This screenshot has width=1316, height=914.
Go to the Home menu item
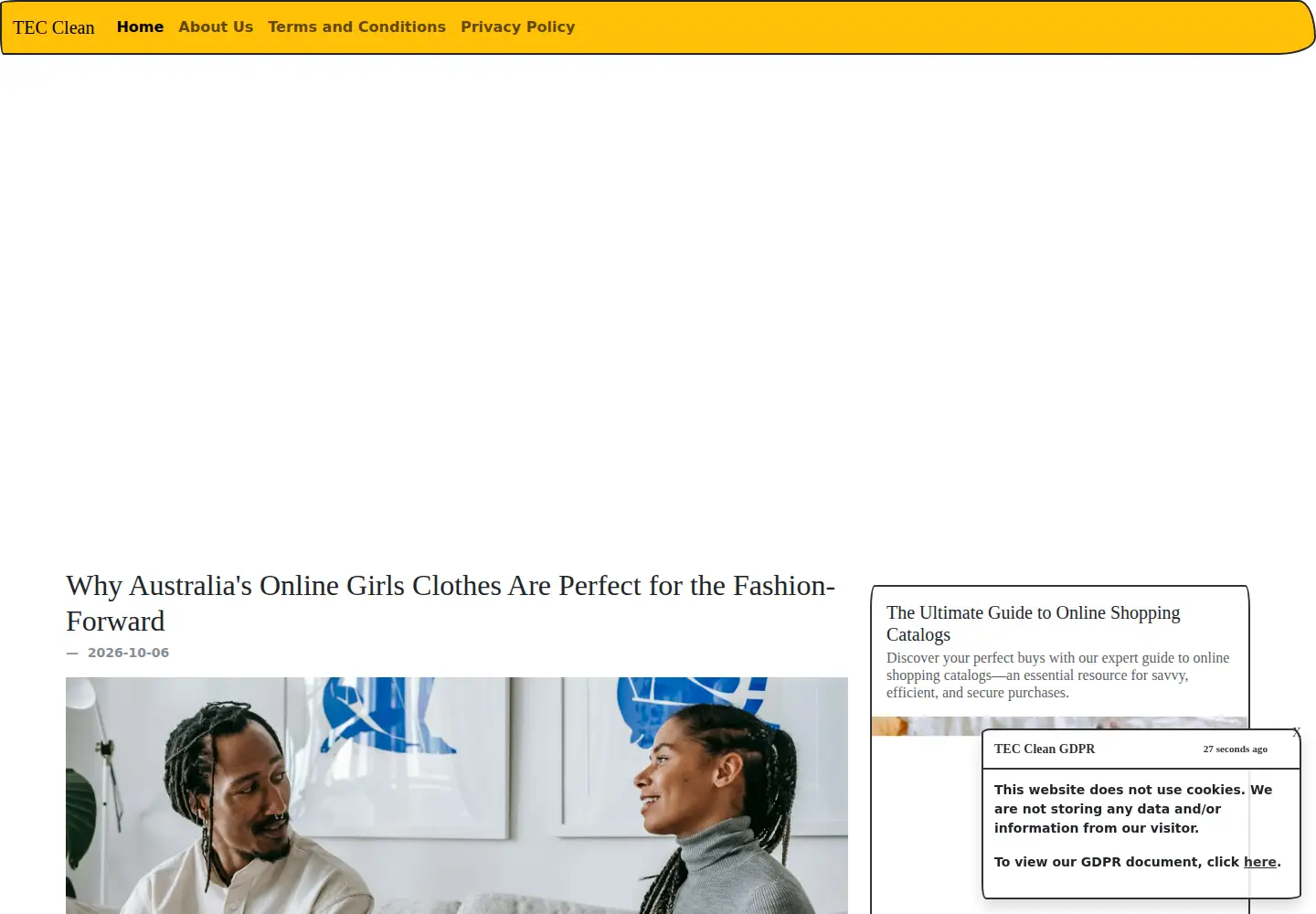[x=140, y=27]
